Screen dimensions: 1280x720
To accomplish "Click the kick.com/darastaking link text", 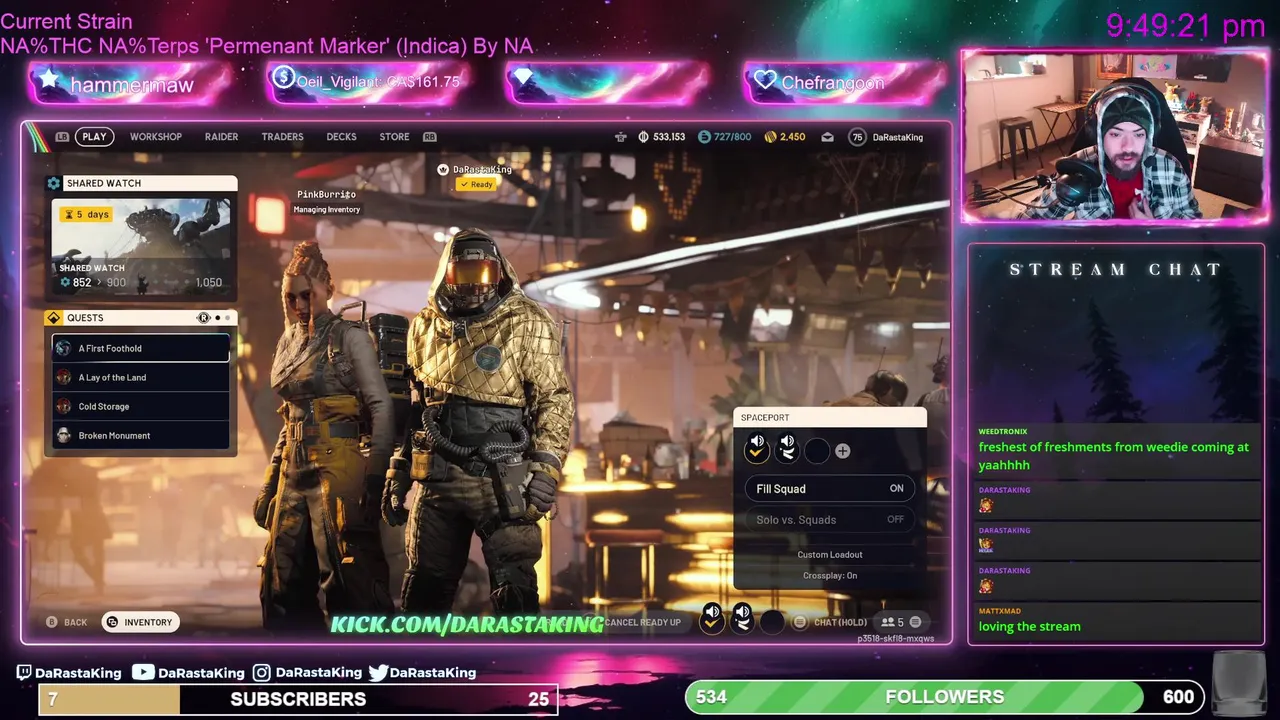I will click(x=467, y=625).
